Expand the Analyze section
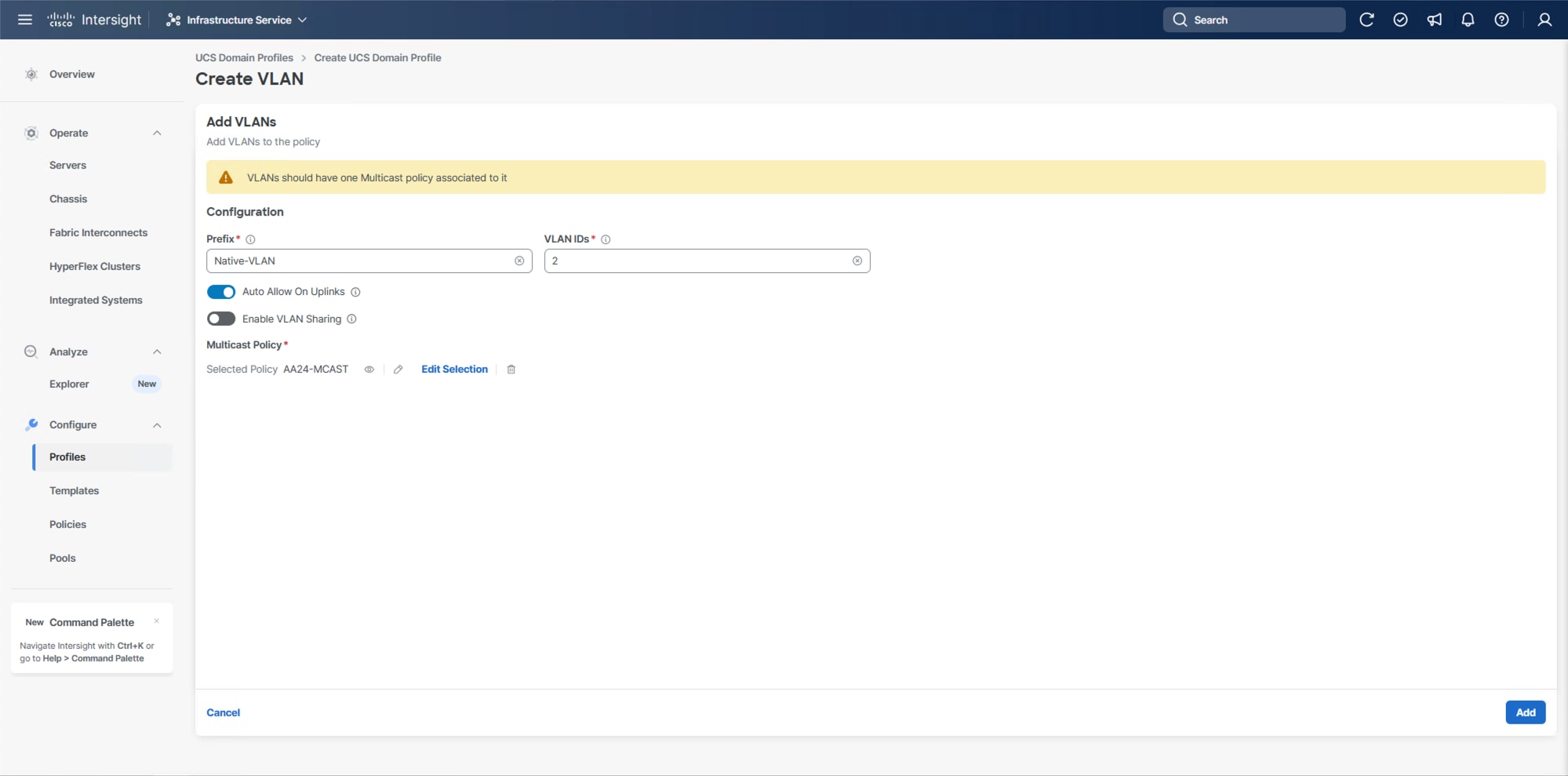The height and width of the screenshot is (776, 1568). (157, 352)
